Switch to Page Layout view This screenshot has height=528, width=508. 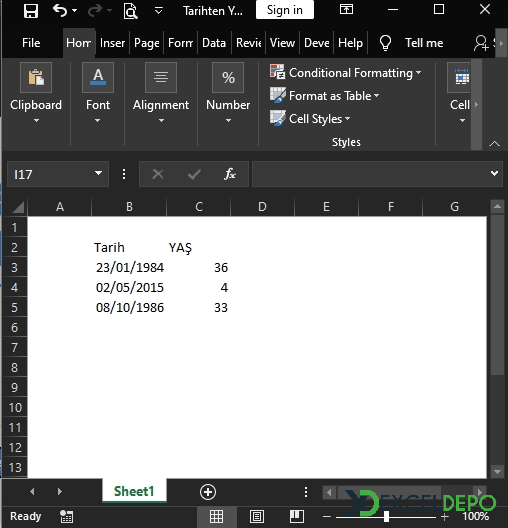pyautogui.click(x=257, y=516)
